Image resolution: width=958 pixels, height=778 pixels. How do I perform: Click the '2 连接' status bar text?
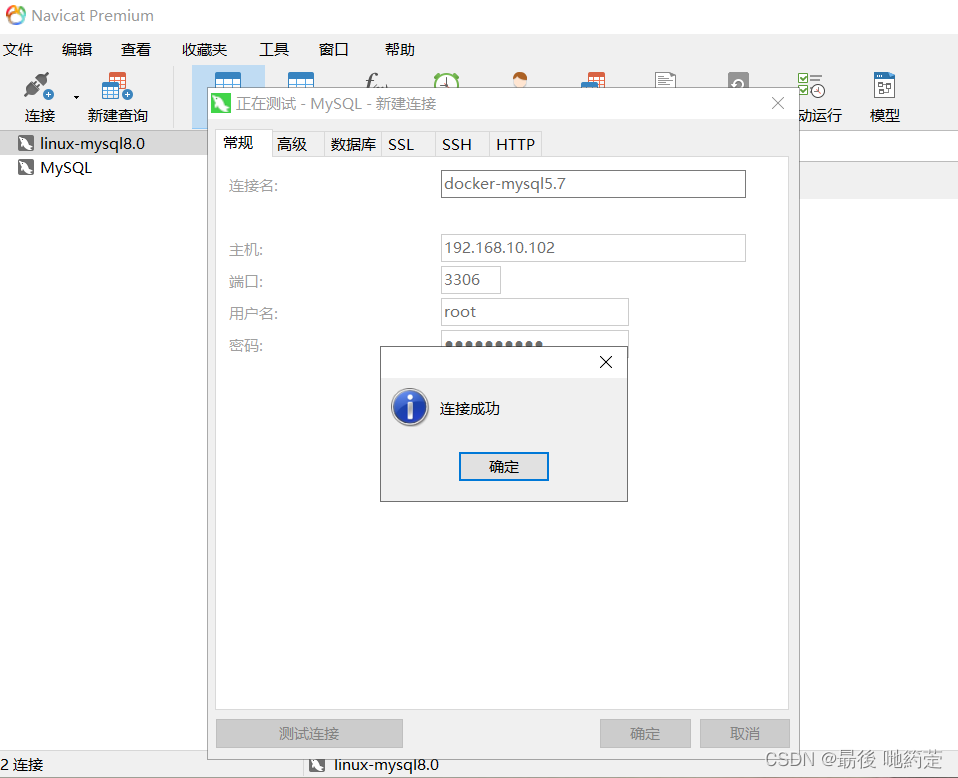tap(22, 765)
